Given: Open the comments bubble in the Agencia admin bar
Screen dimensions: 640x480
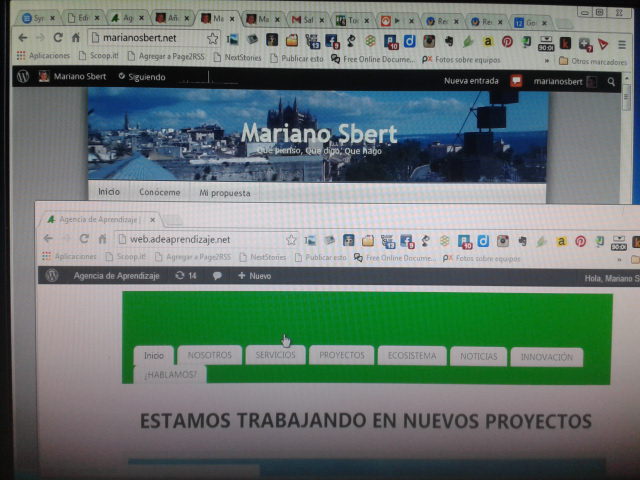Looking at the screenshot, I should 217,275.
